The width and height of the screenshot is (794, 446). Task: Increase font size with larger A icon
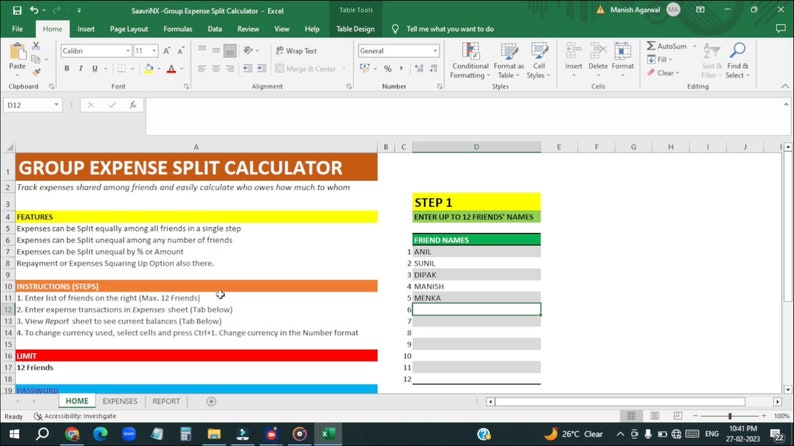167,51
